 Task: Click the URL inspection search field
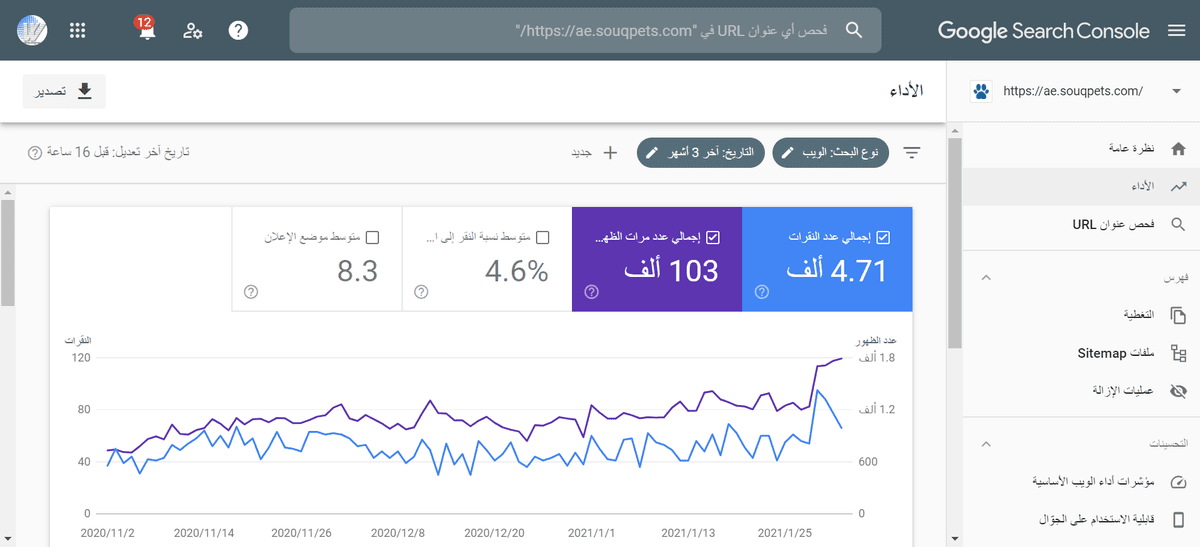click(586, 30)
